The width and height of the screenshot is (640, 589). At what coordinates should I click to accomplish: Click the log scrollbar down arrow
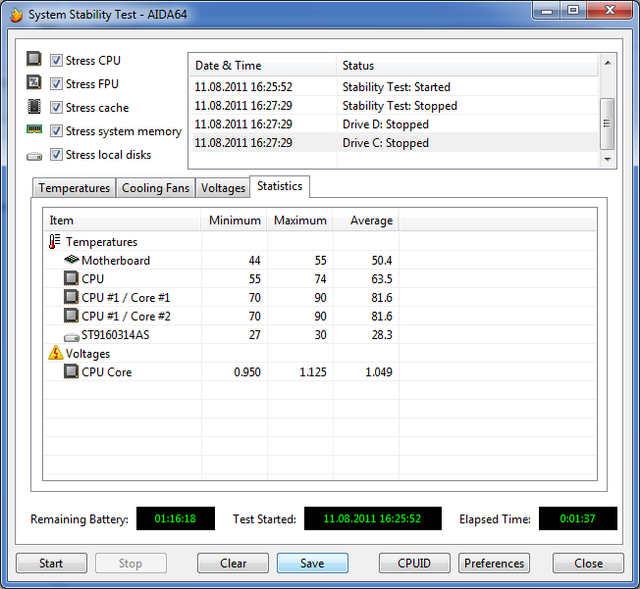(x=607, y=158)
